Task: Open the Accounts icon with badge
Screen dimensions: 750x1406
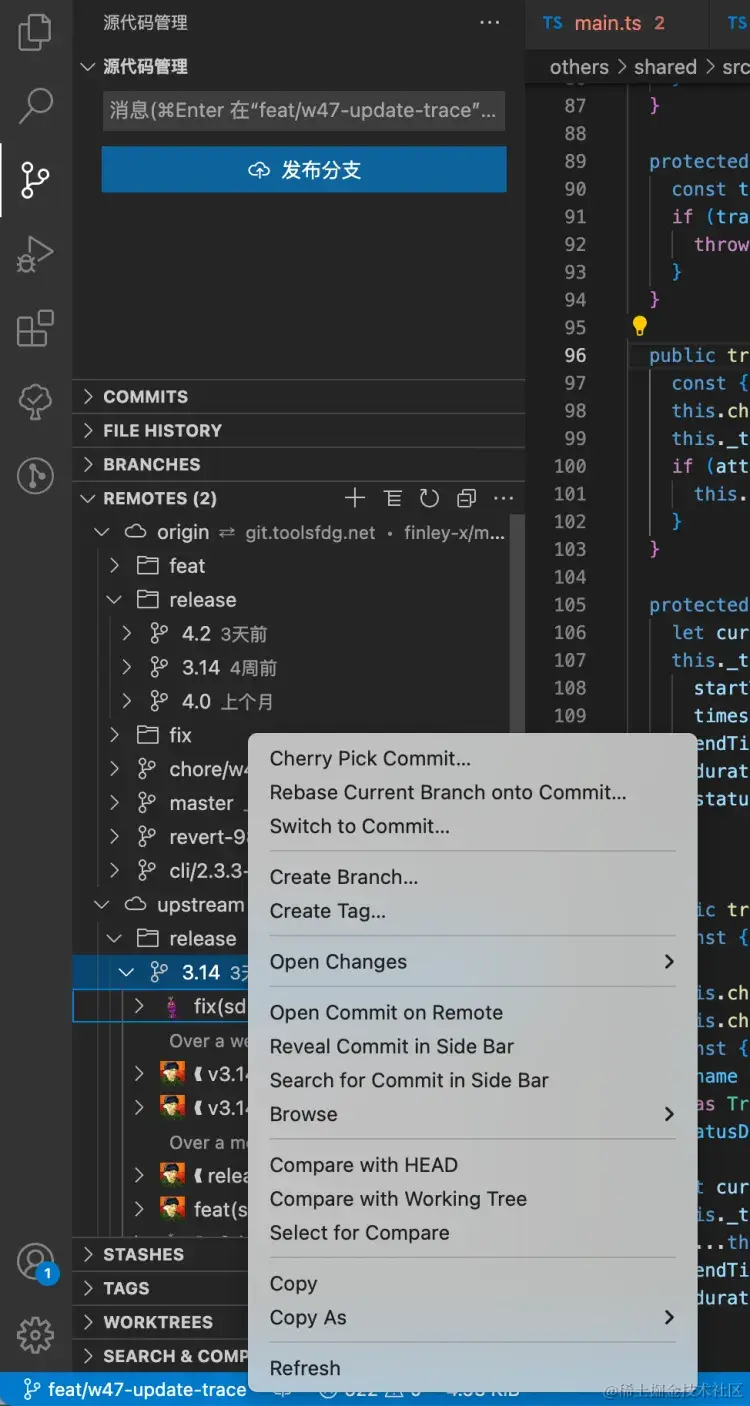Action: tap(35, 1261)
